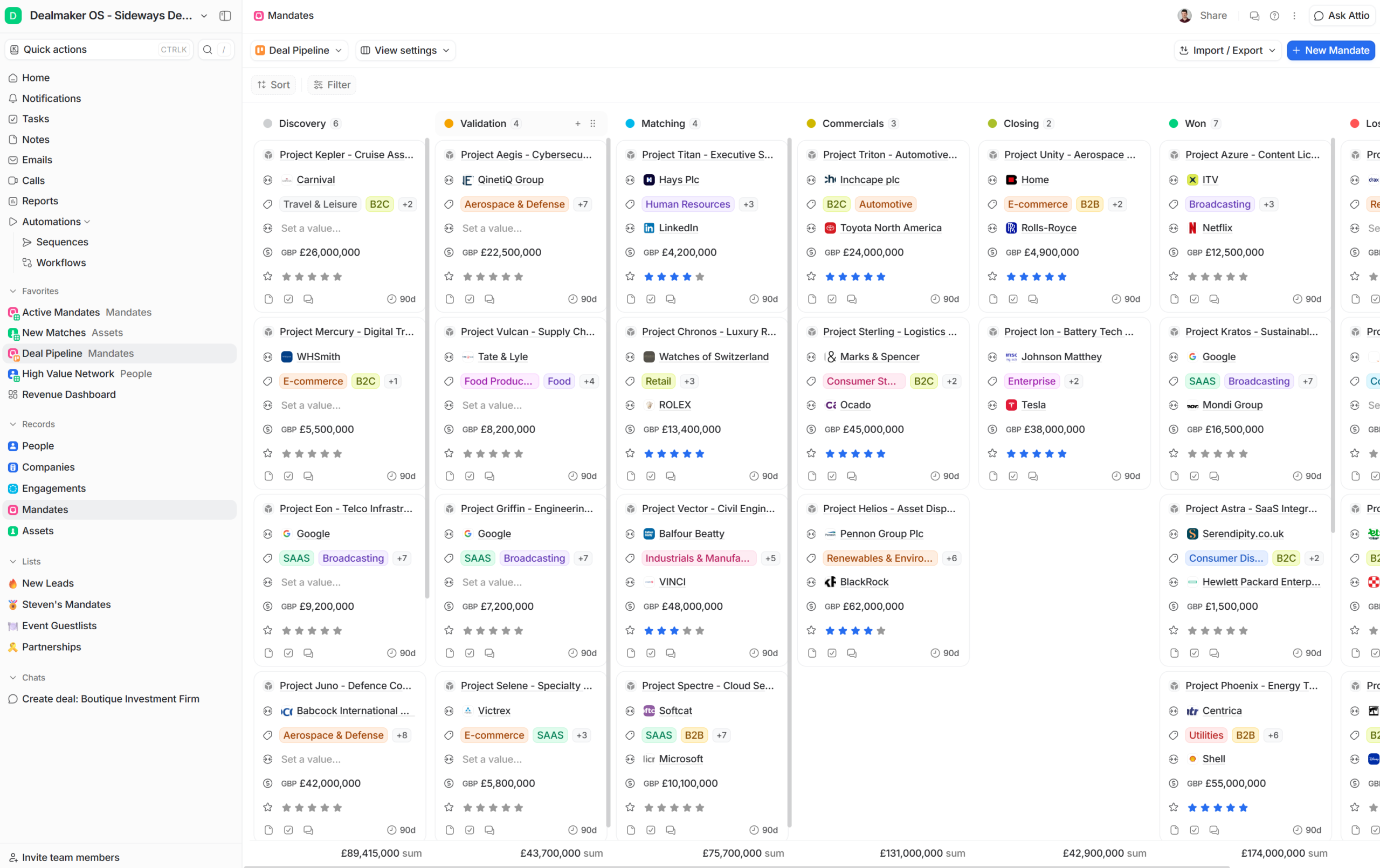Viewport: 1380px width, 868px height.
Task: Click the Quick actions search field
Action: click(99, 50)
